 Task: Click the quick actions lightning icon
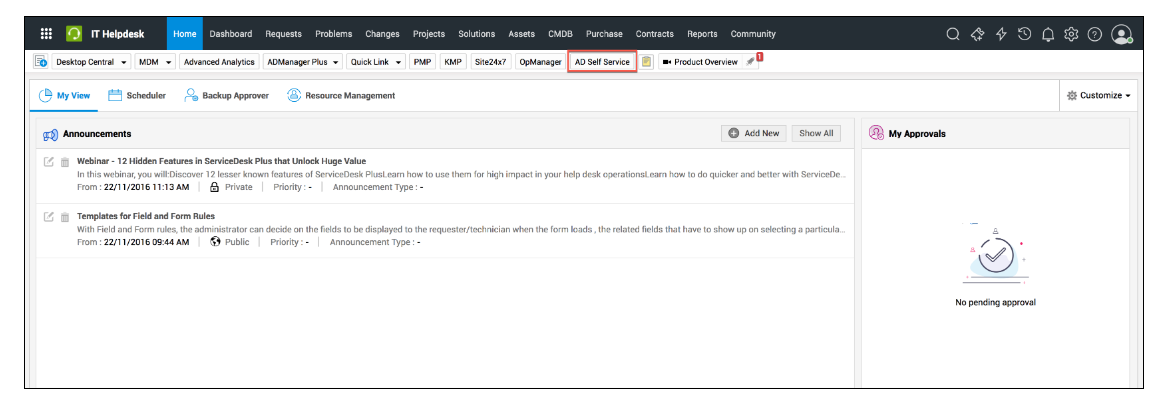1001,34
